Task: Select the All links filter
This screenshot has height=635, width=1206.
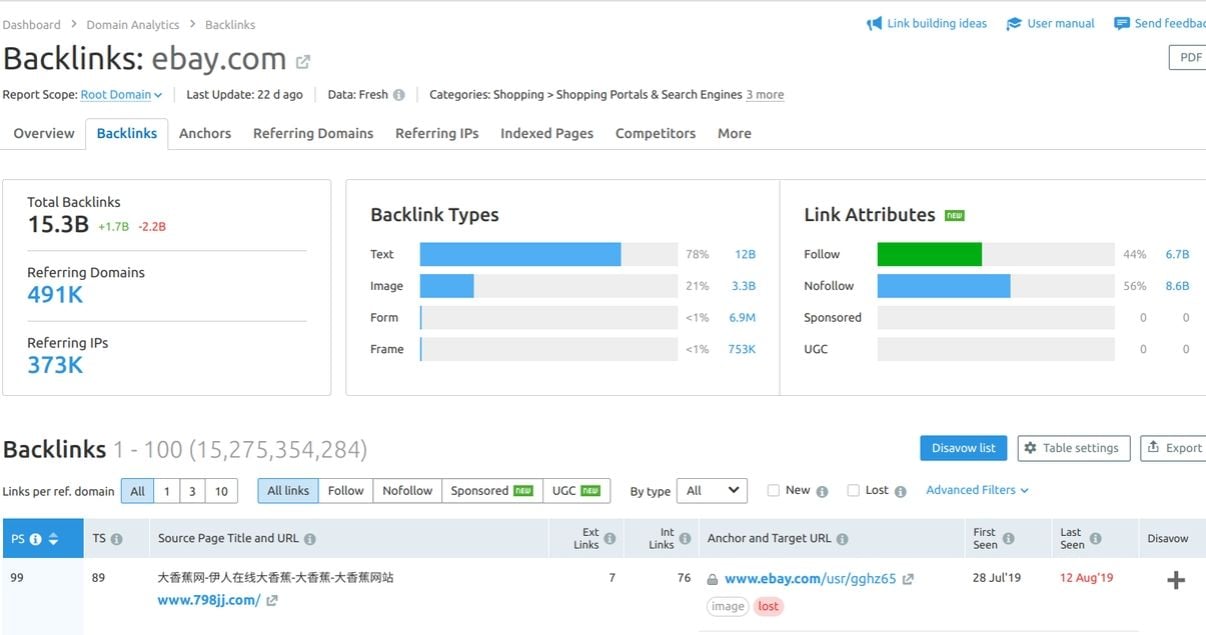Action: point(288,491)
